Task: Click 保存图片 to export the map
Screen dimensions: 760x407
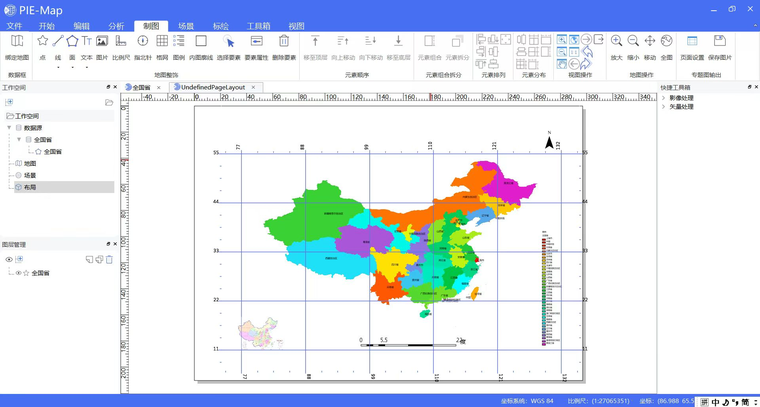Action: 720,47
